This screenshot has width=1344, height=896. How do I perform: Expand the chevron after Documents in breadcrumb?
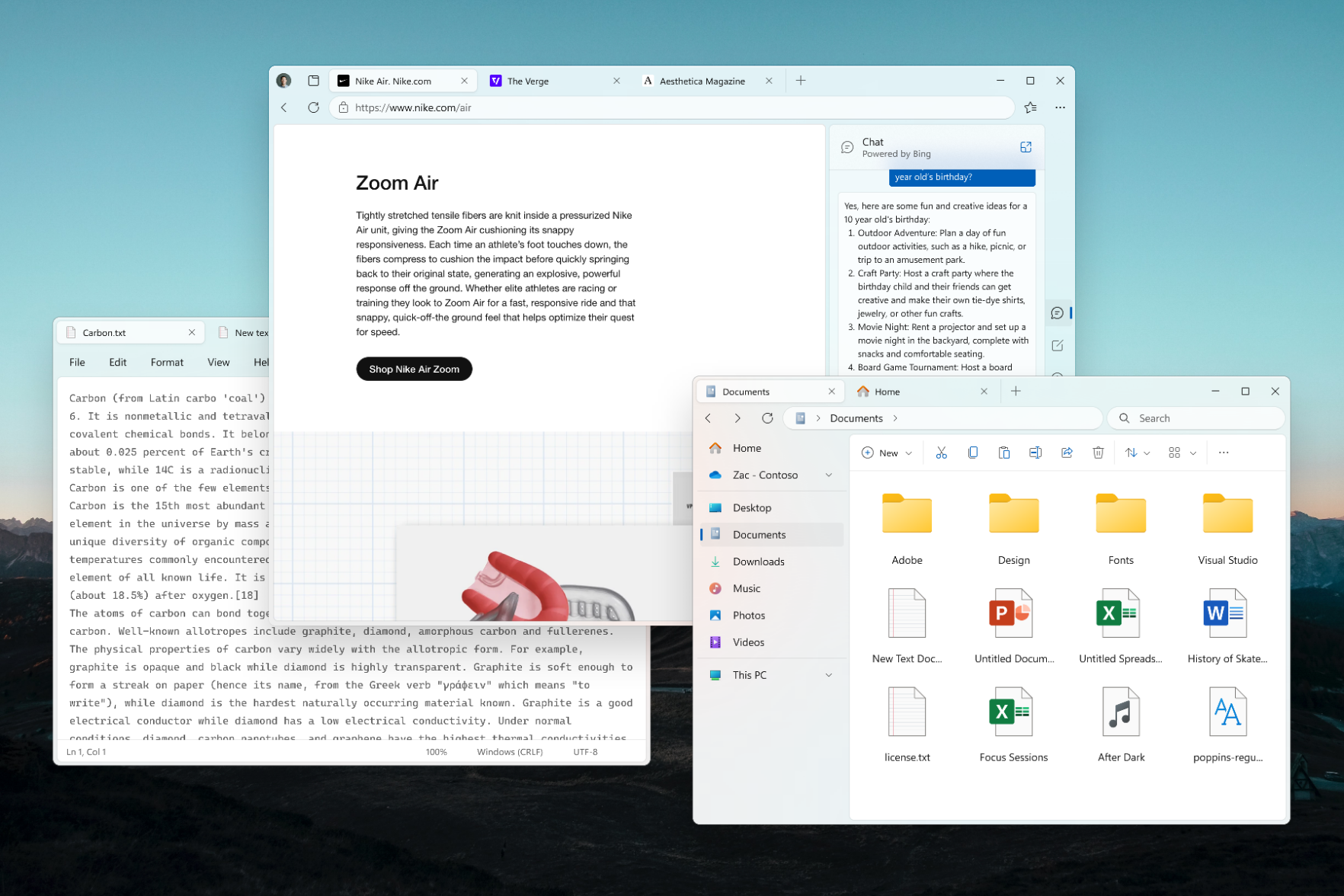[895, 418]
